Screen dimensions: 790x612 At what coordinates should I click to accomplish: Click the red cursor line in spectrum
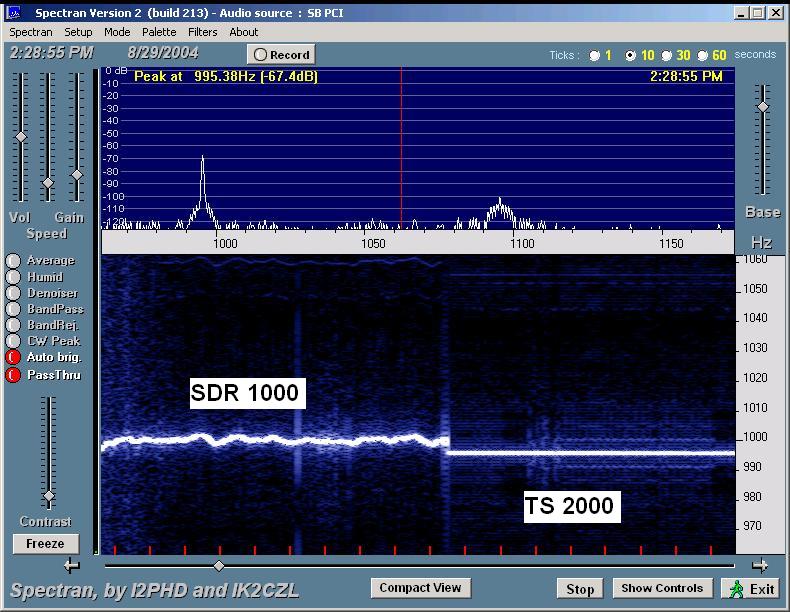coord(402,149)
